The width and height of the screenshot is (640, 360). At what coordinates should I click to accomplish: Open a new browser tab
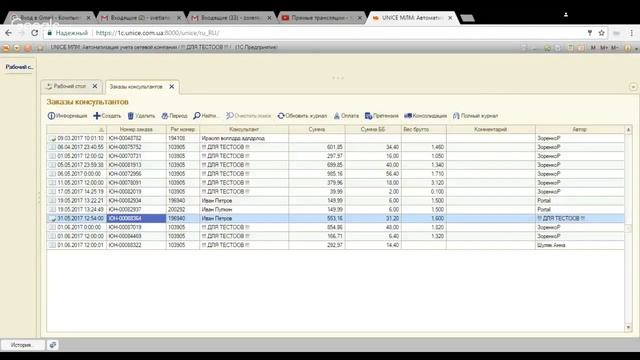pos(467,18)
